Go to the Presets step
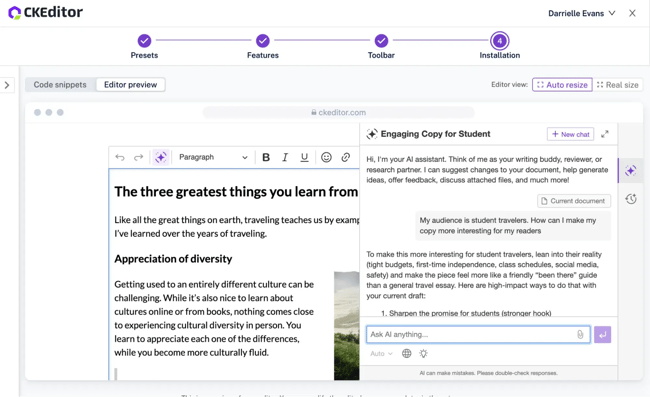The image size is (650, 397). click(144, 46)
